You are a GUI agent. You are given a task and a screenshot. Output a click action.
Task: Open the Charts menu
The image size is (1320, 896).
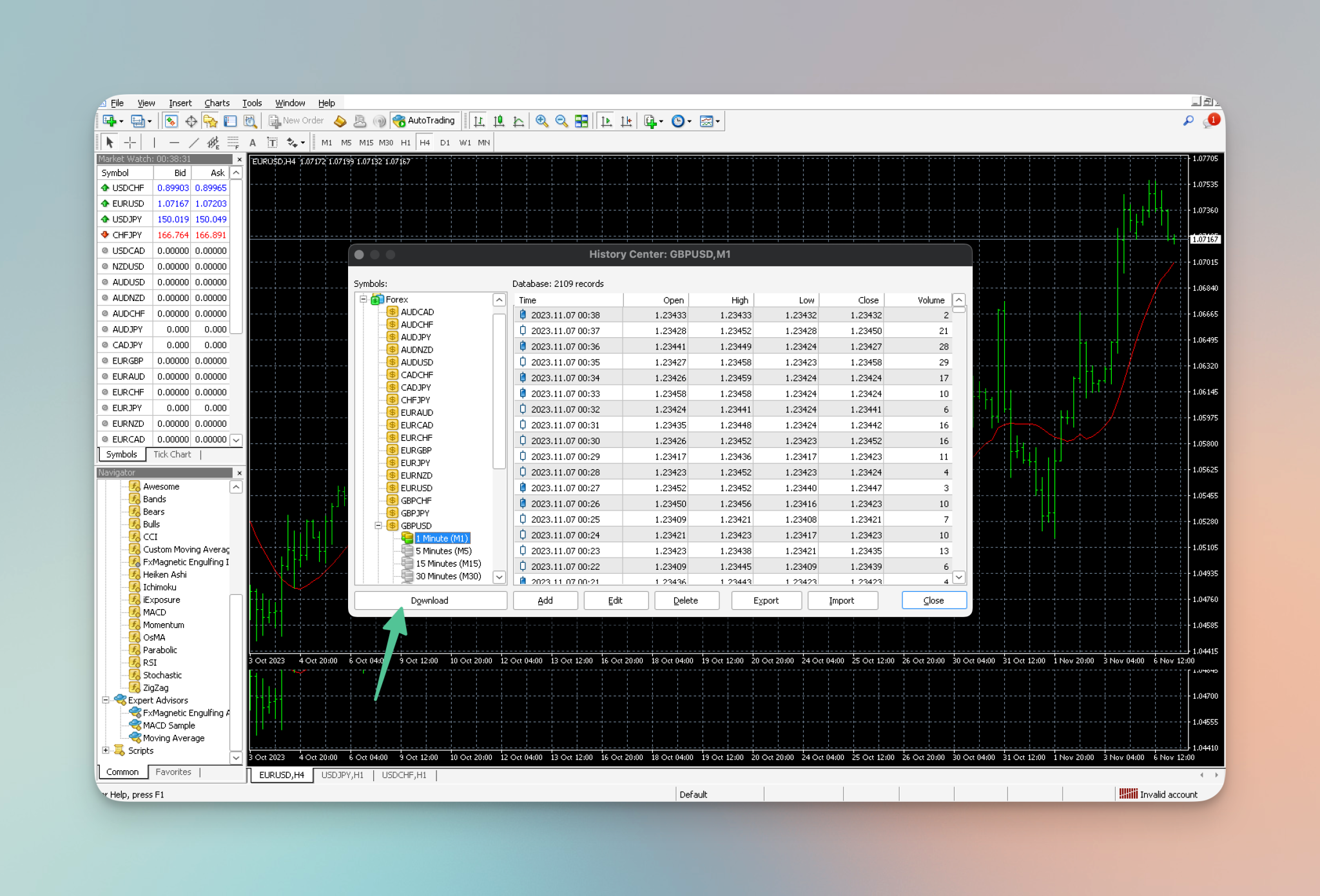pos(217,103)
